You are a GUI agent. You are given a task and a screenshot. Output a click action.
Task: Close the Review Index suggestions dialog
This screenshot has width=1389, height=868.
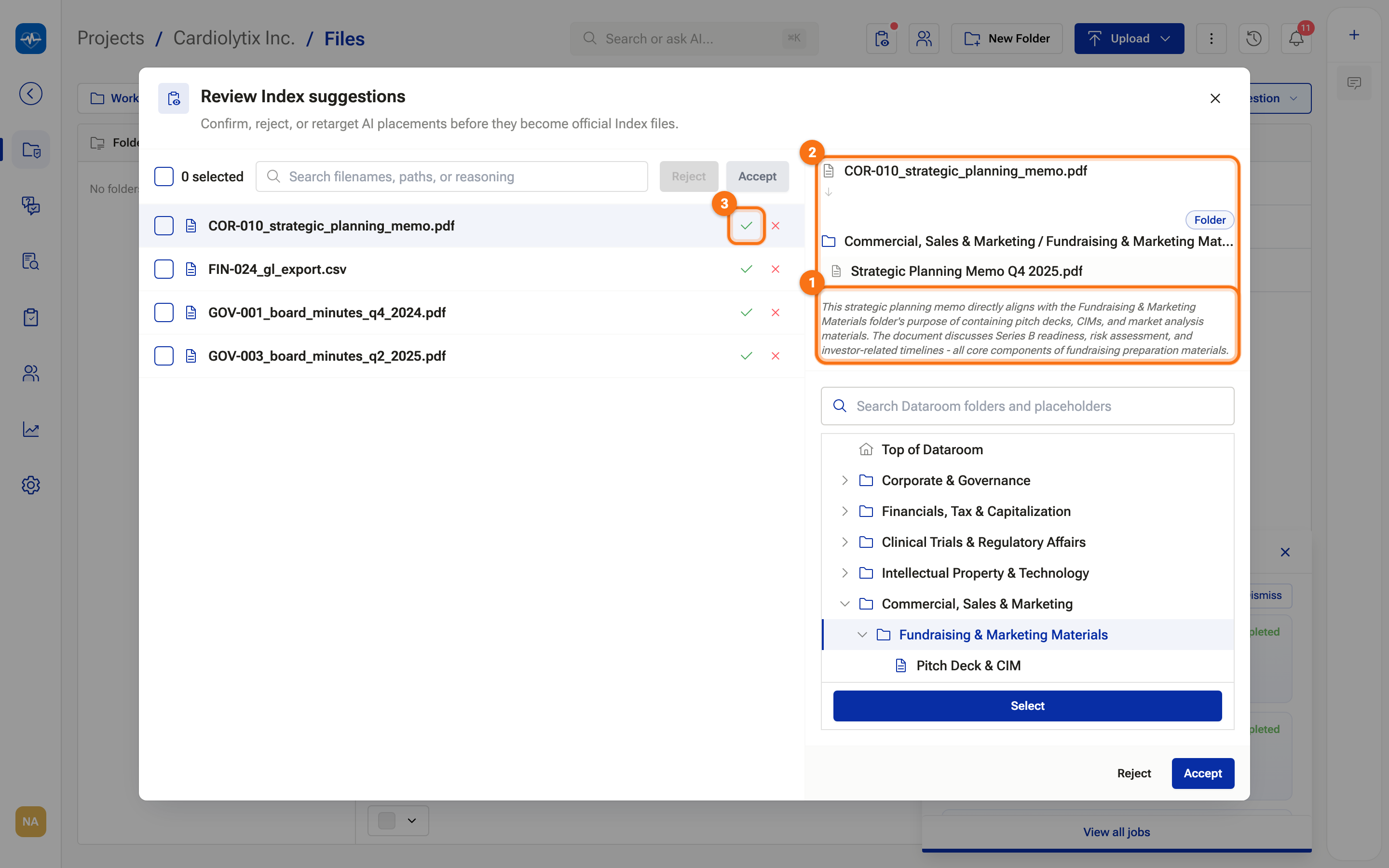[1215, 98]
